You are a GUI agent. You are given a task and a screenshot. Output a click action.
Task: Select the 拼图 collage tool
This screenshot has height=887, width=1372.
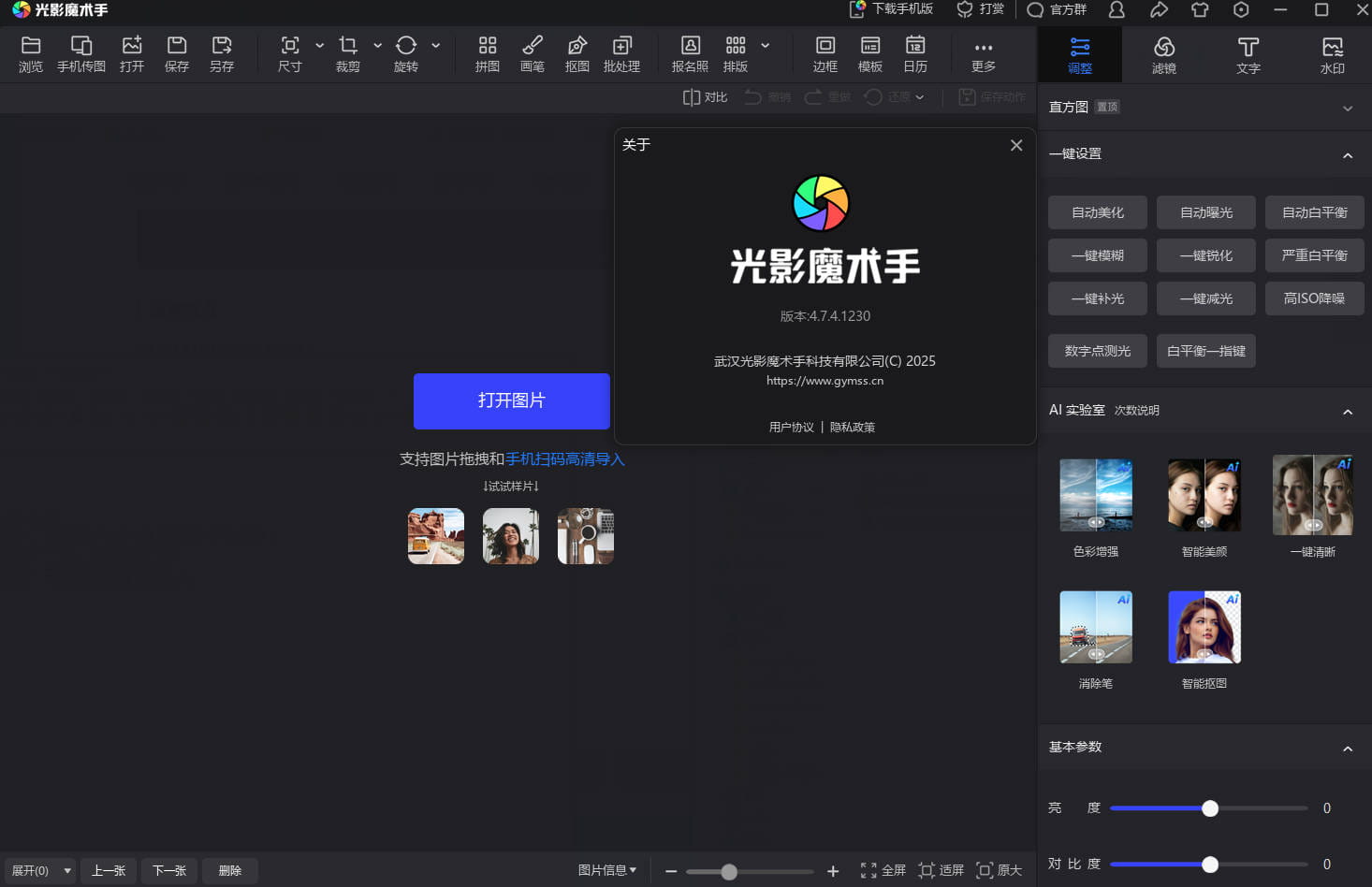tap(487, 53)
